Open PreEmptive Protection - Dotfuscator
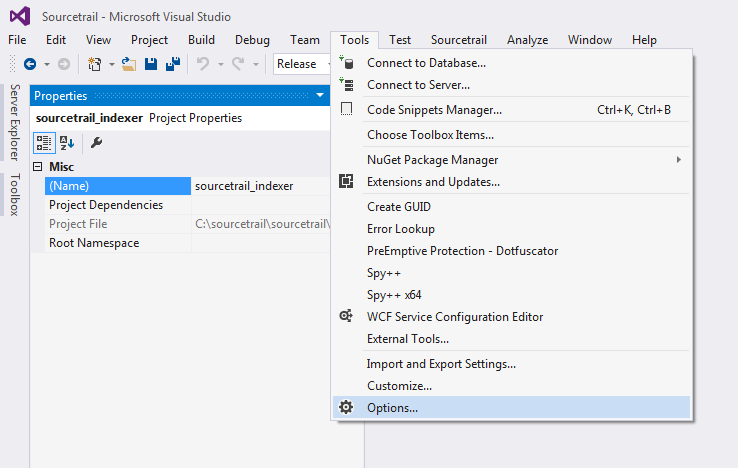Image resolution: width=738 pixels, height=468 pixels. [x=511, y=251]
